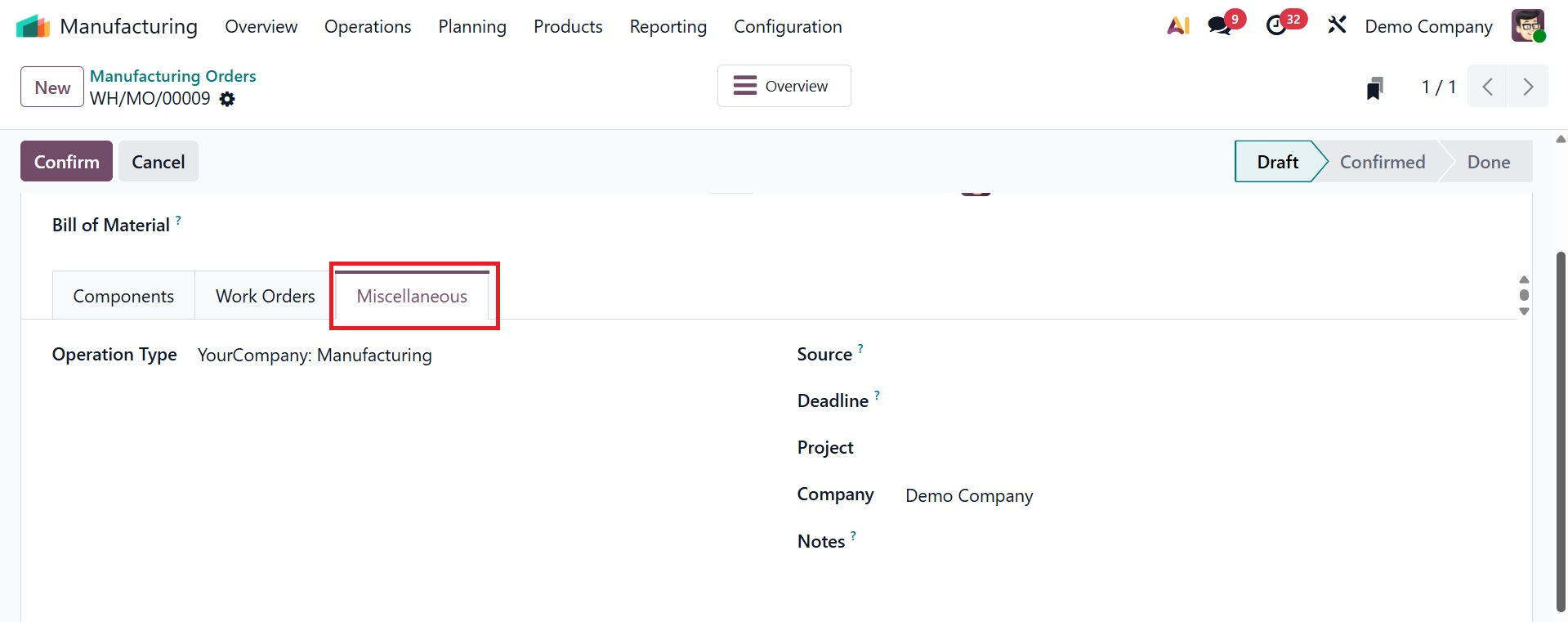Image resolution: width=1568 pixels, height=622 pixels.
Task: Open the Reporting menu
Action: pos(668,26)
